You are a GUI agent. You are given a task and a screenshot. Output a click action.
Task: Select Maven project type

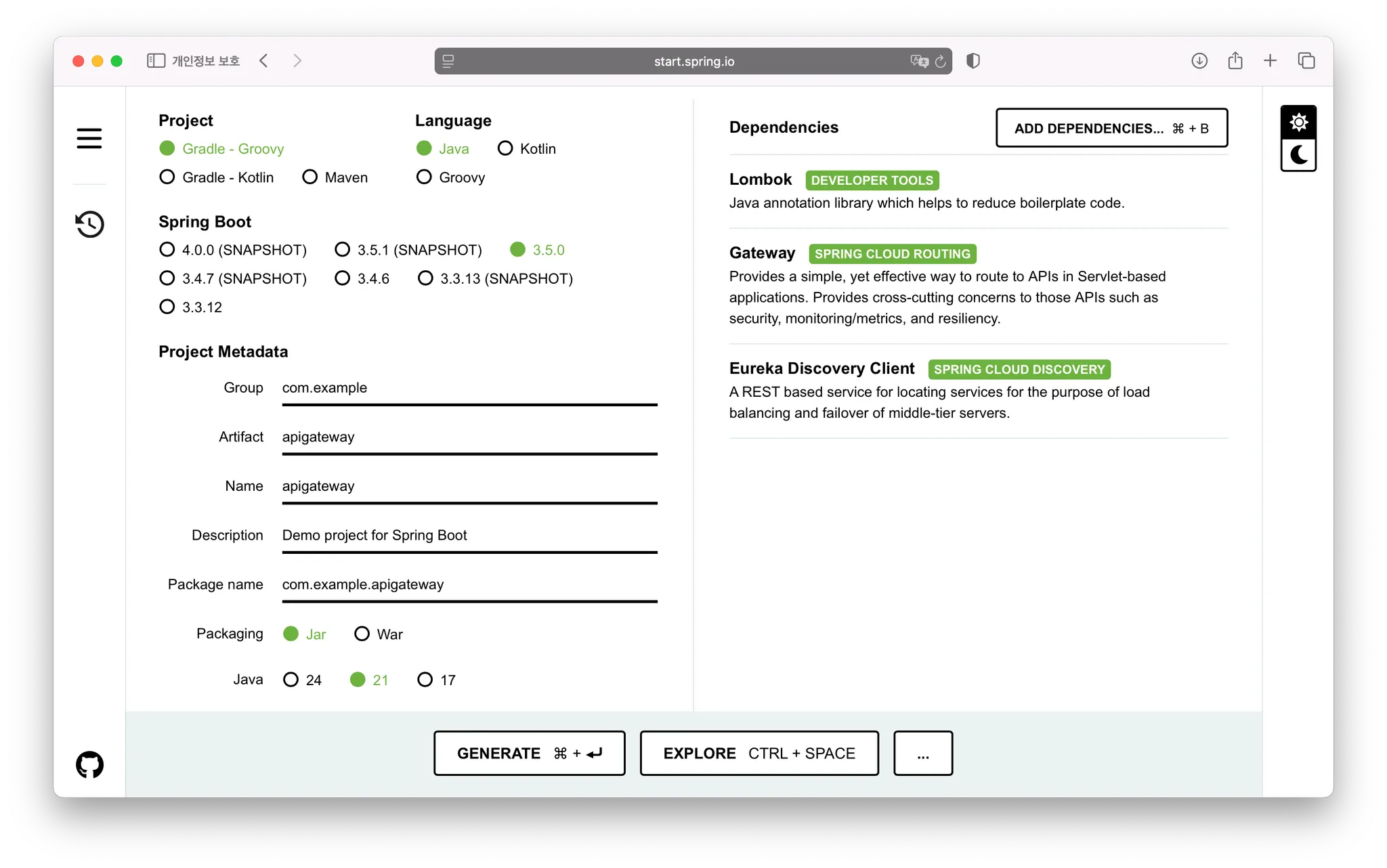tap(335, 177)
